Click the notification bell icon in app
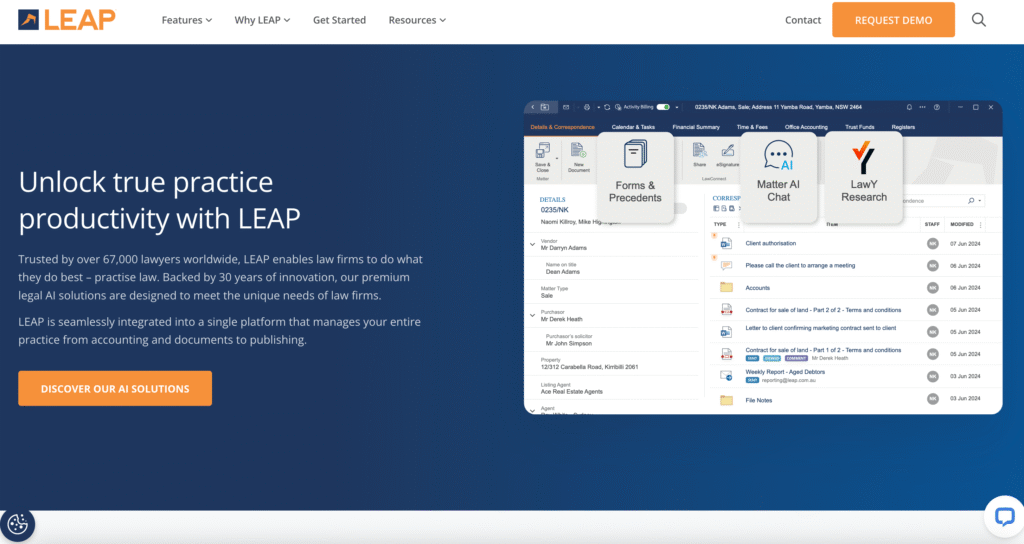Screen dimensions: 1024x544 coord(909,107)
